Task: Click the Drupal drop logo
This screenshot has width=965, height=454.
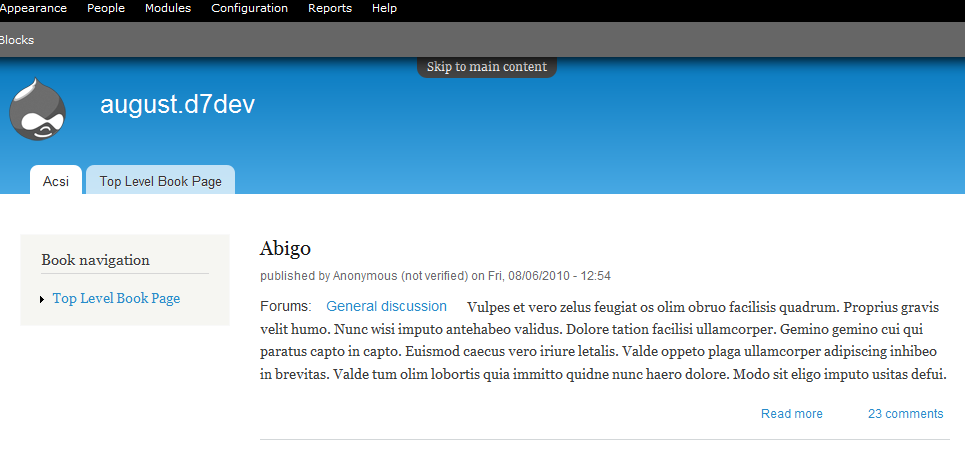Action: coord(37,109)
